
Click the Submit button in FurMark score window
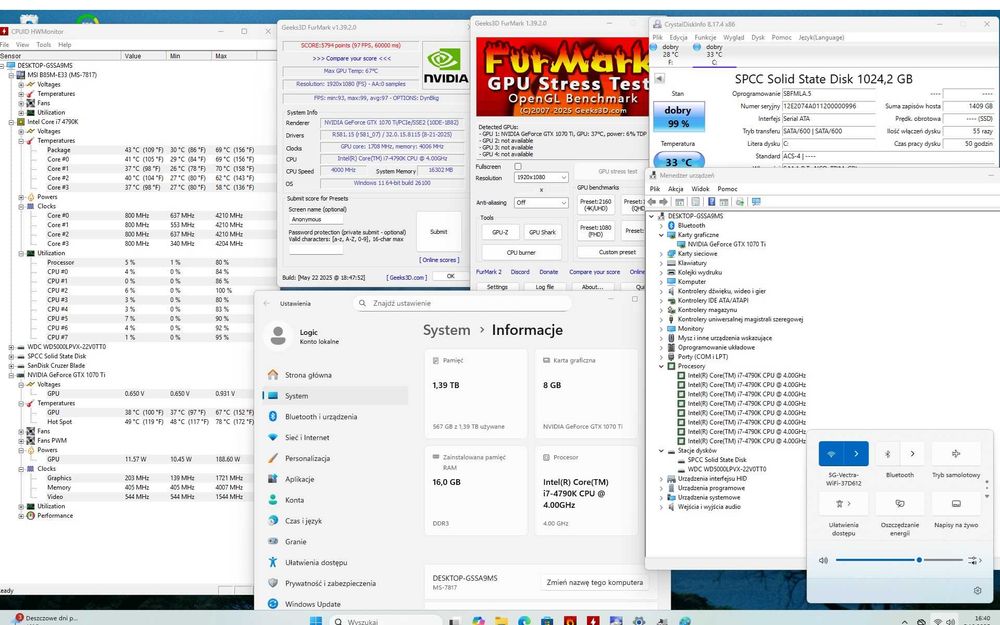pyautogui.click(x=439, y=232)
